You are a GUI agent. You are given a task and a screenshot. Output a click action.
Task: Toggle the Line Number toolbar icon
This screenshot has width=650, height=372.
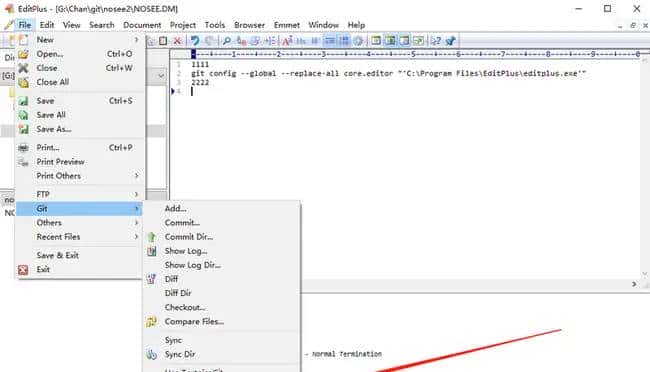344,41
